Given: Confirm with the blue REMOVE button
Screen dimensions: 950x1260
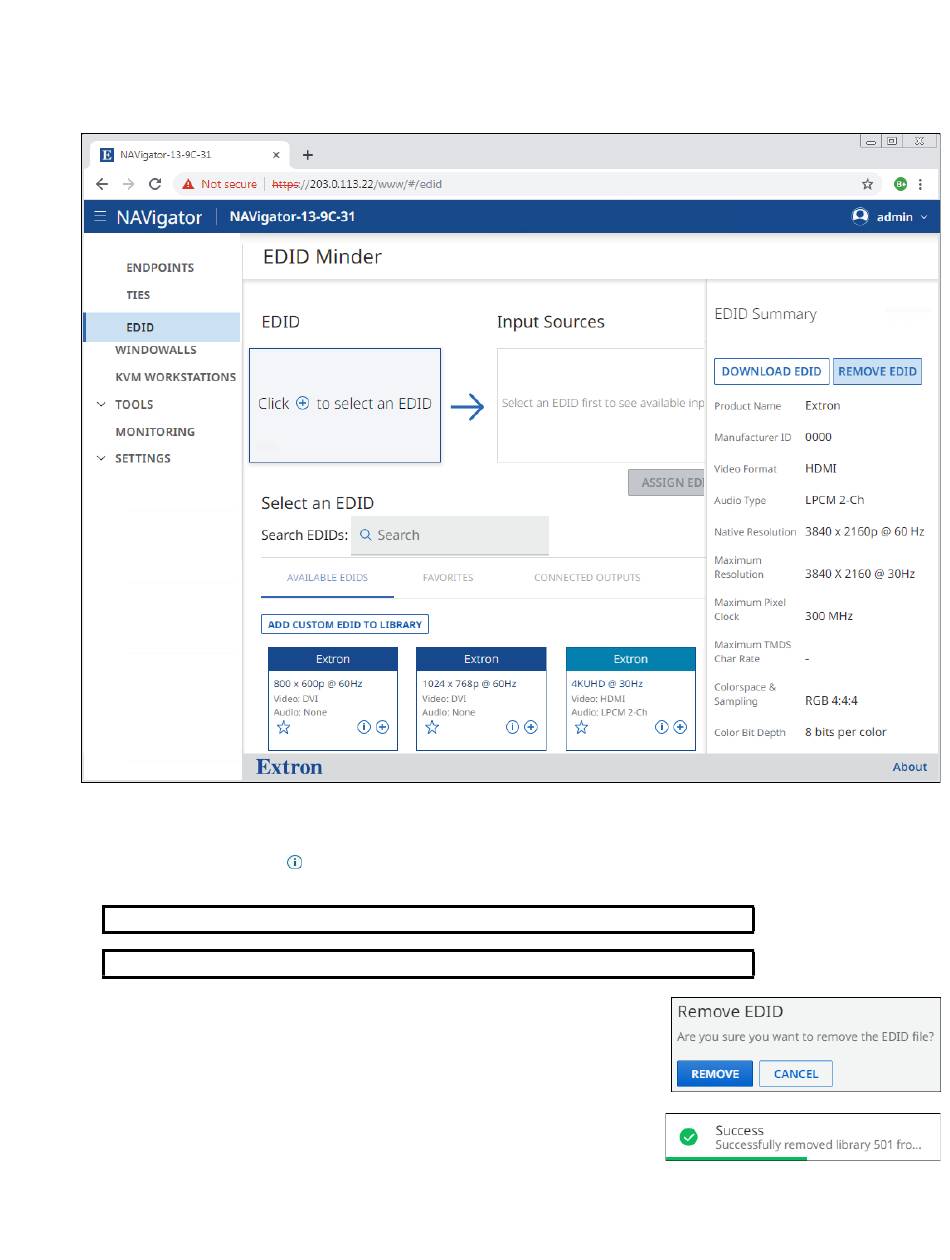Looking at the screenshot, I should [715, 1074].
